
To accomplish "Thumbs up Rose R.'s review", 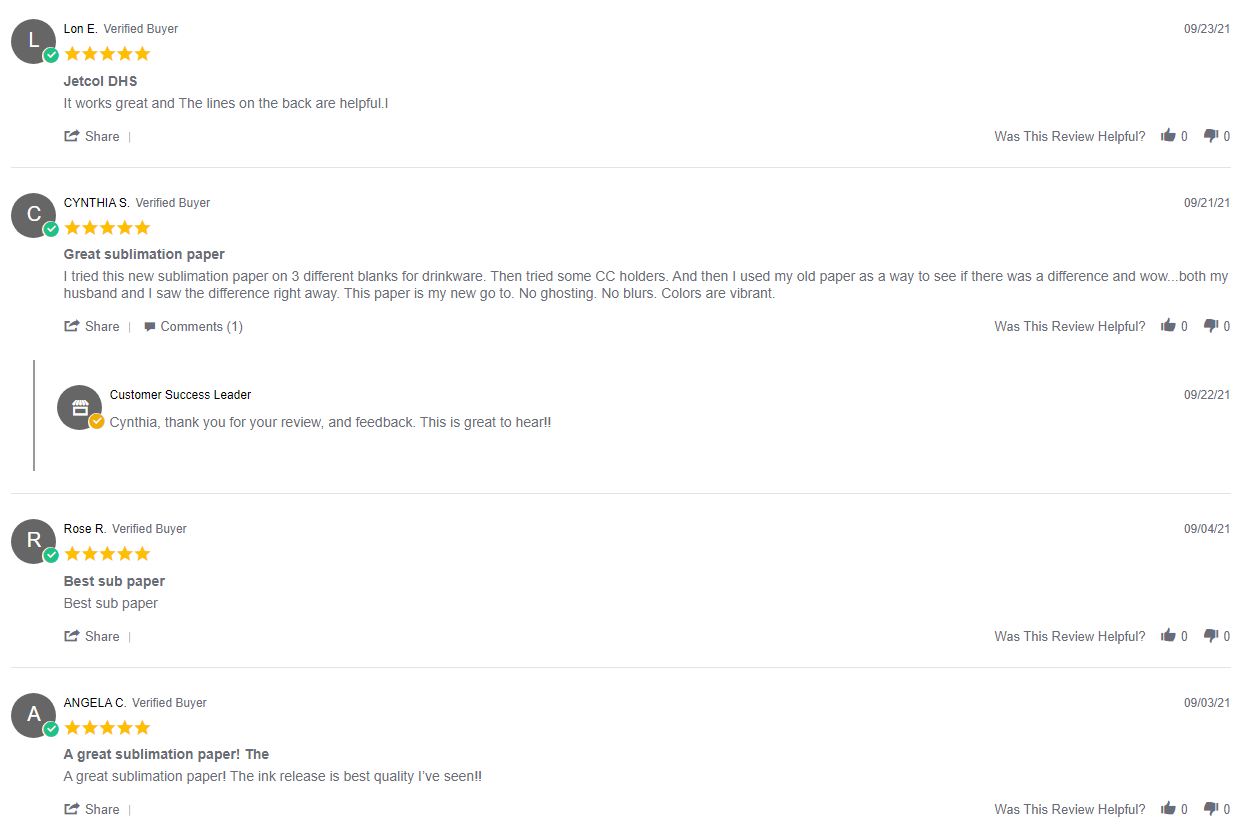I will [1168, 636].
